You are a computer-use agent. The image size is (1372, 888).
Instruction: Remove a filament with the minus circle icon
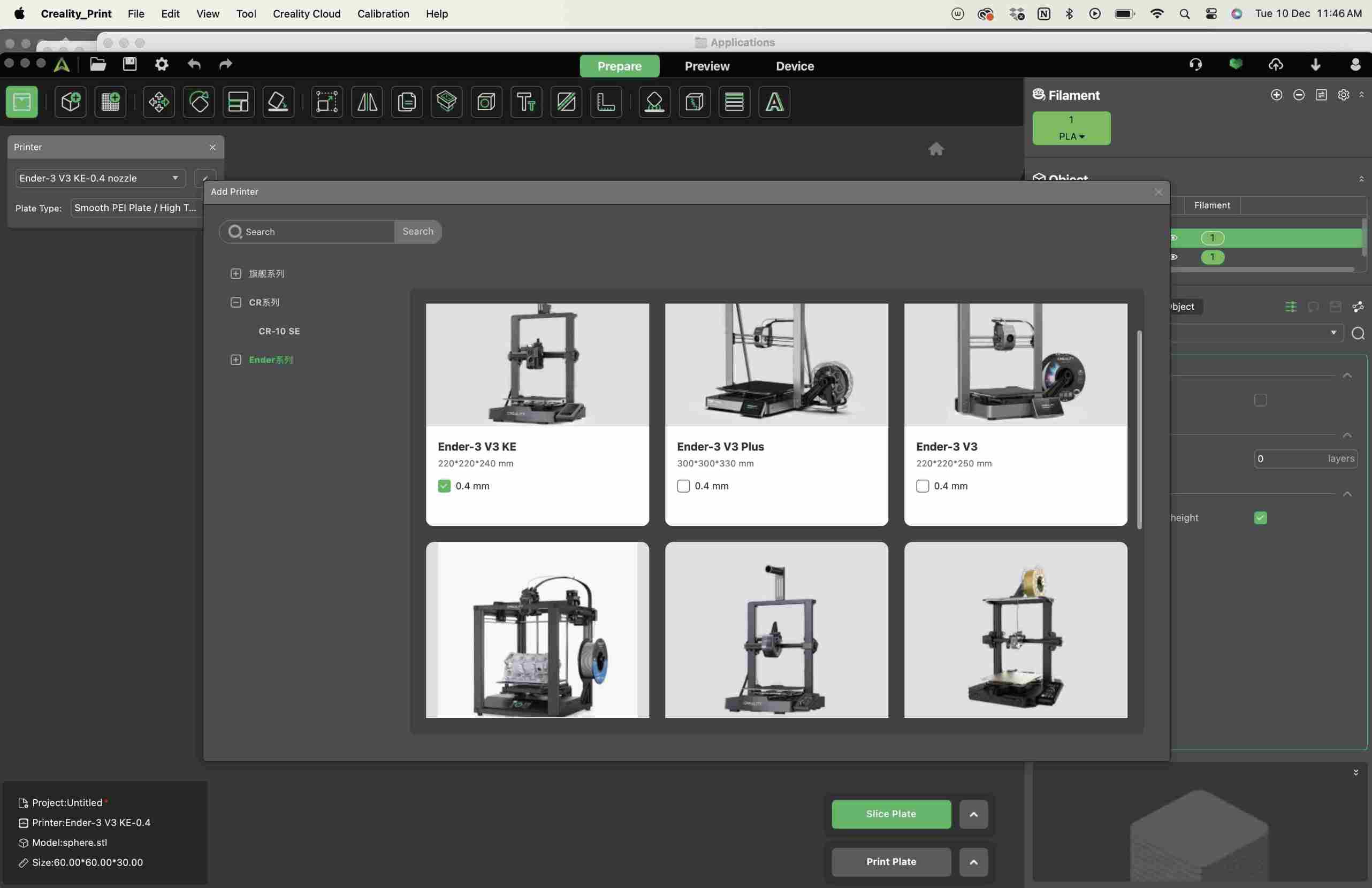tap(1299, 95)
